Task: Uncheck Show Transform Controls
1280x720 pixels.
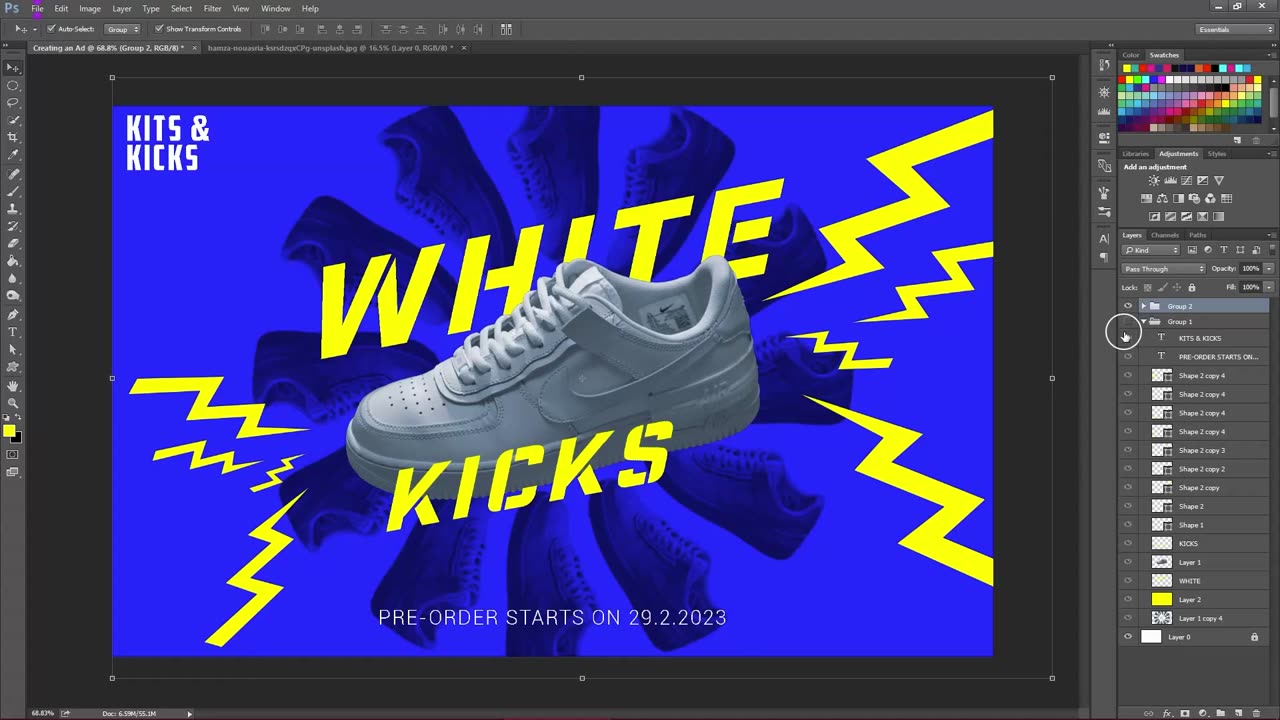Action: click(x=159, y=29)
